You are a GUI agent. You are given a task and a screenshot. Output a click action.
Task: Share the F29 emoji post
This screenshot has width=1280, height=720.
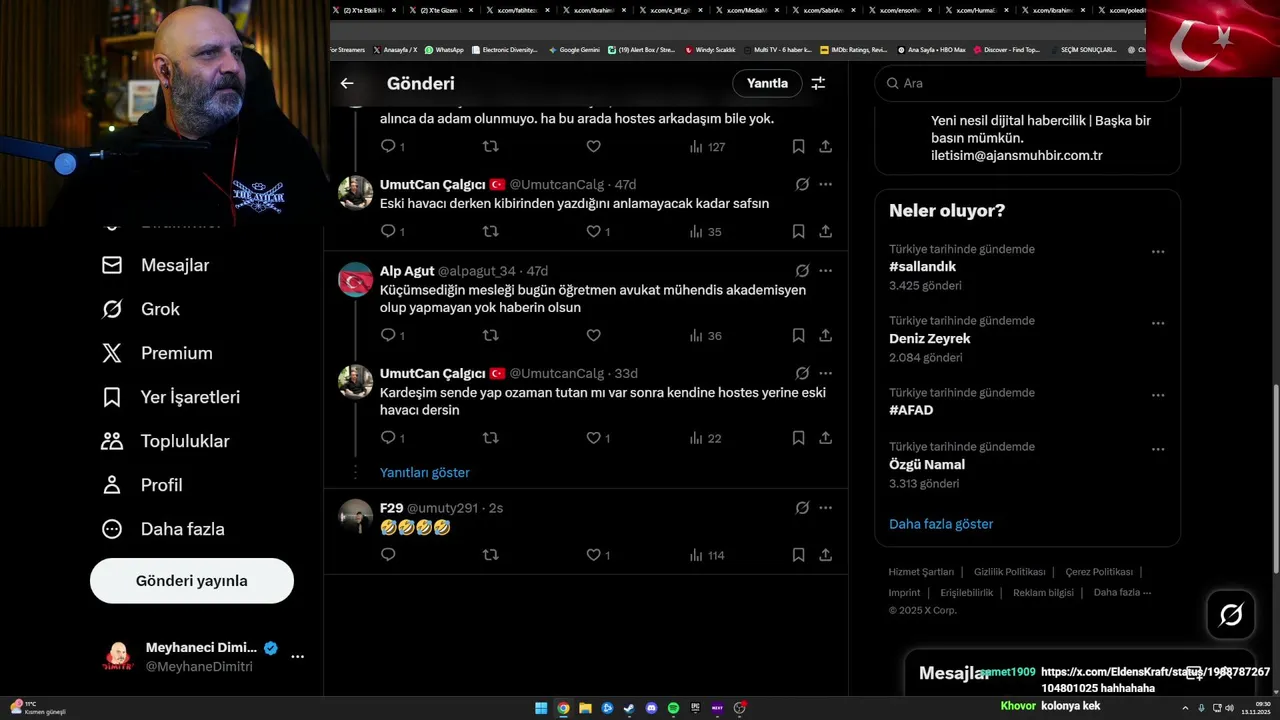(x=826, y=554)
